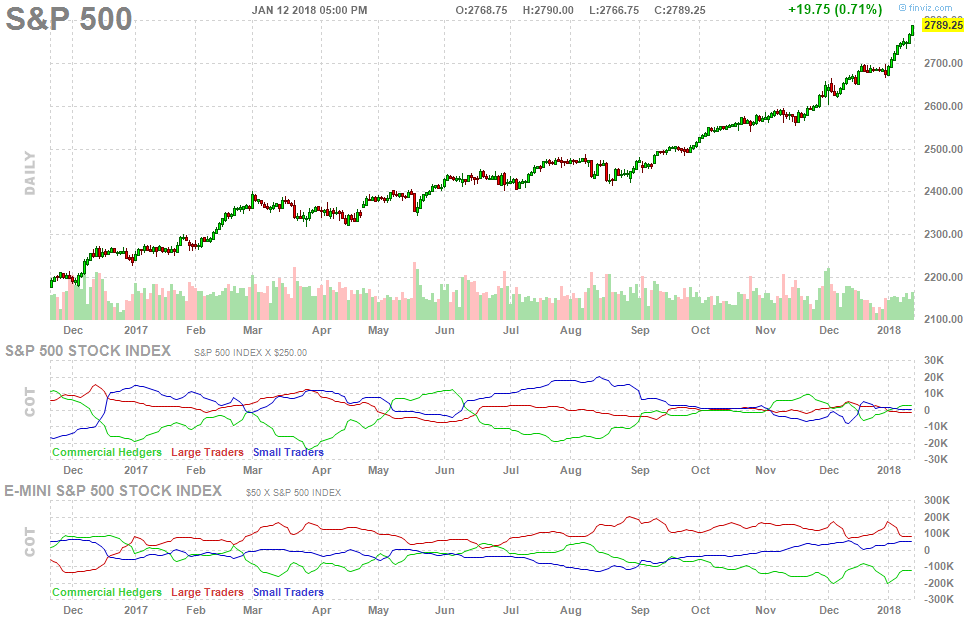Click Large Traders legend in S&P 500 Stock Index panel

(x=207, y=452)
